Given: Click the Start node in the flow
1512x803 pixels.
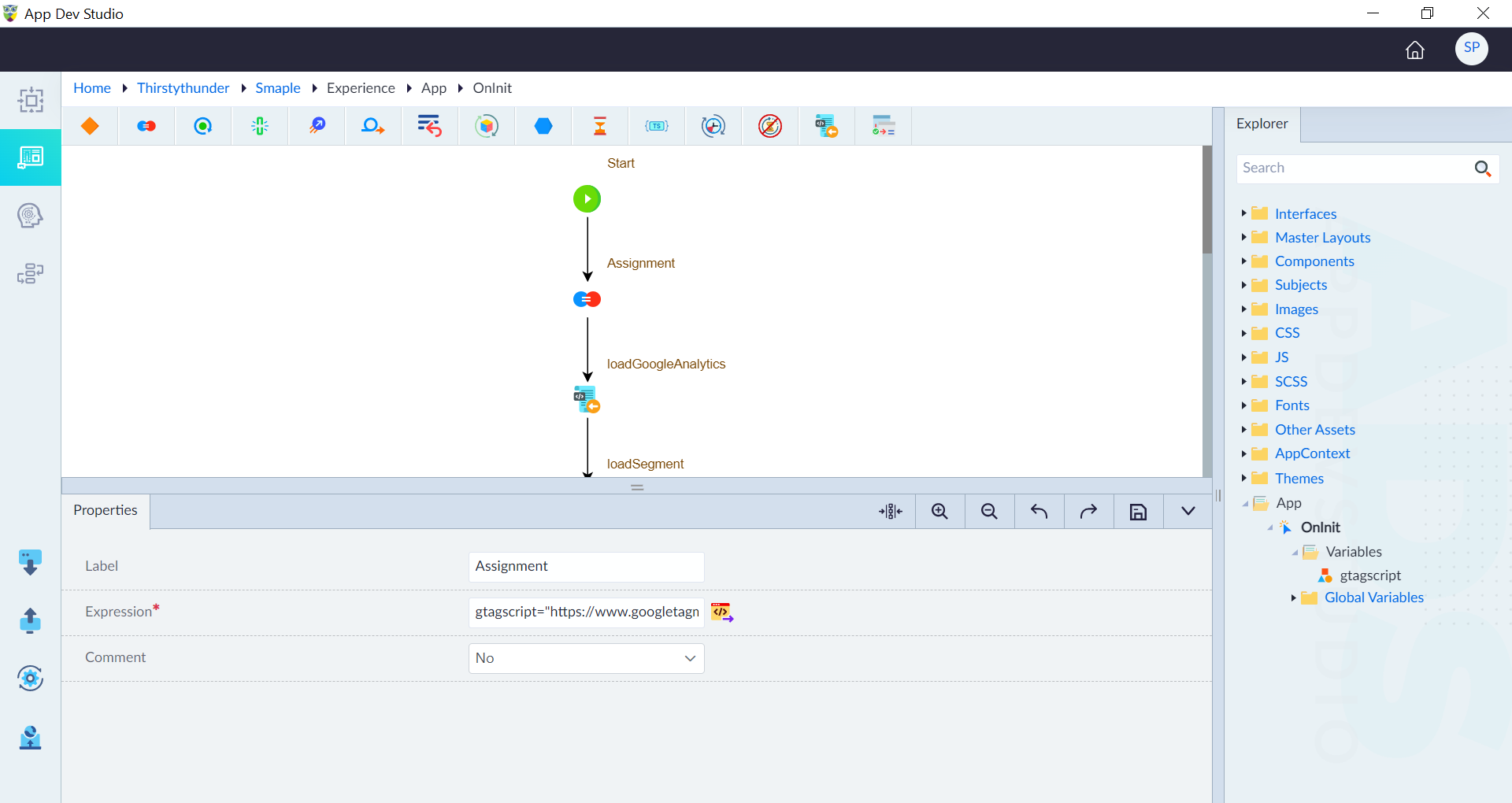Looking at the screenshot, I should tap(587, 198).
